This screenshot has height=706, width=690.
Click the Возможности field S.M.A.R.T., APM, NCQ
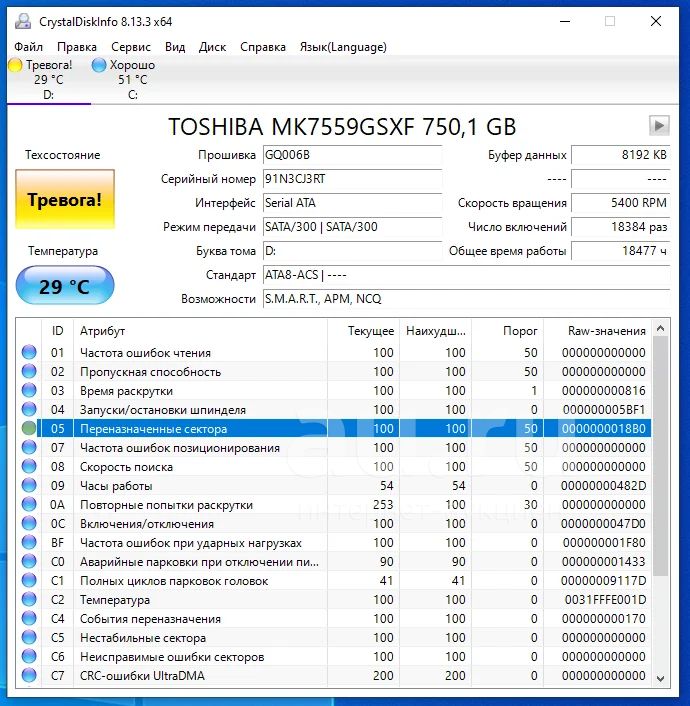467,299
